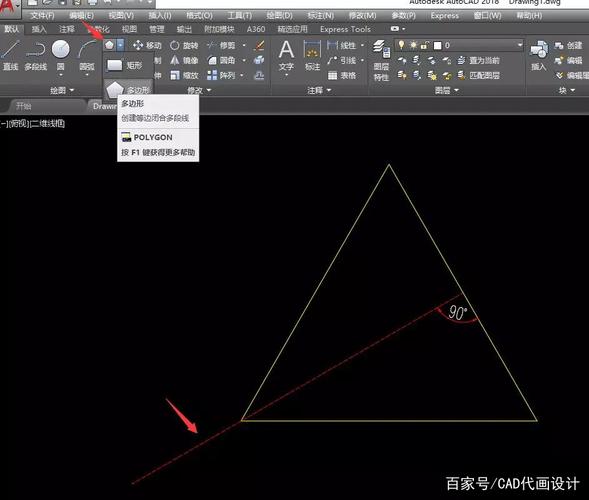Select the Rotate (旋转) tool
Screen dimensions: 589x500
point(184,45)
